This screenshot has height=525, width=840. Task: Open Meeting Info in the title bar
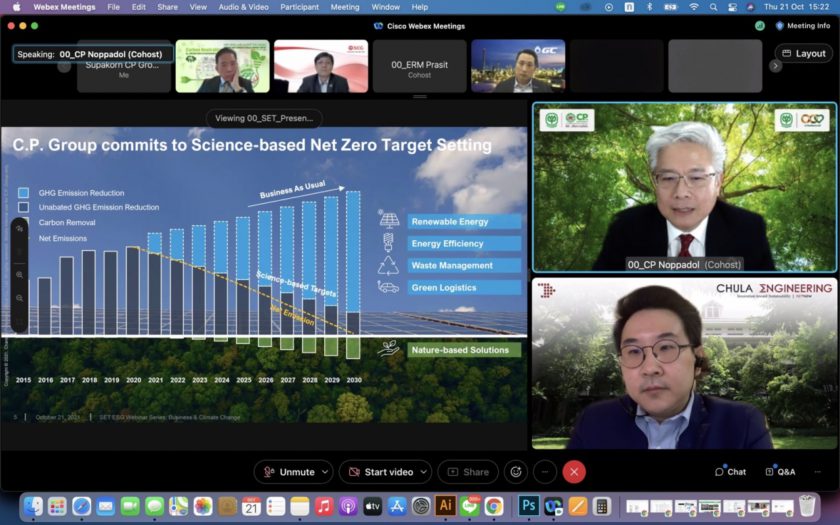[802, 26]
